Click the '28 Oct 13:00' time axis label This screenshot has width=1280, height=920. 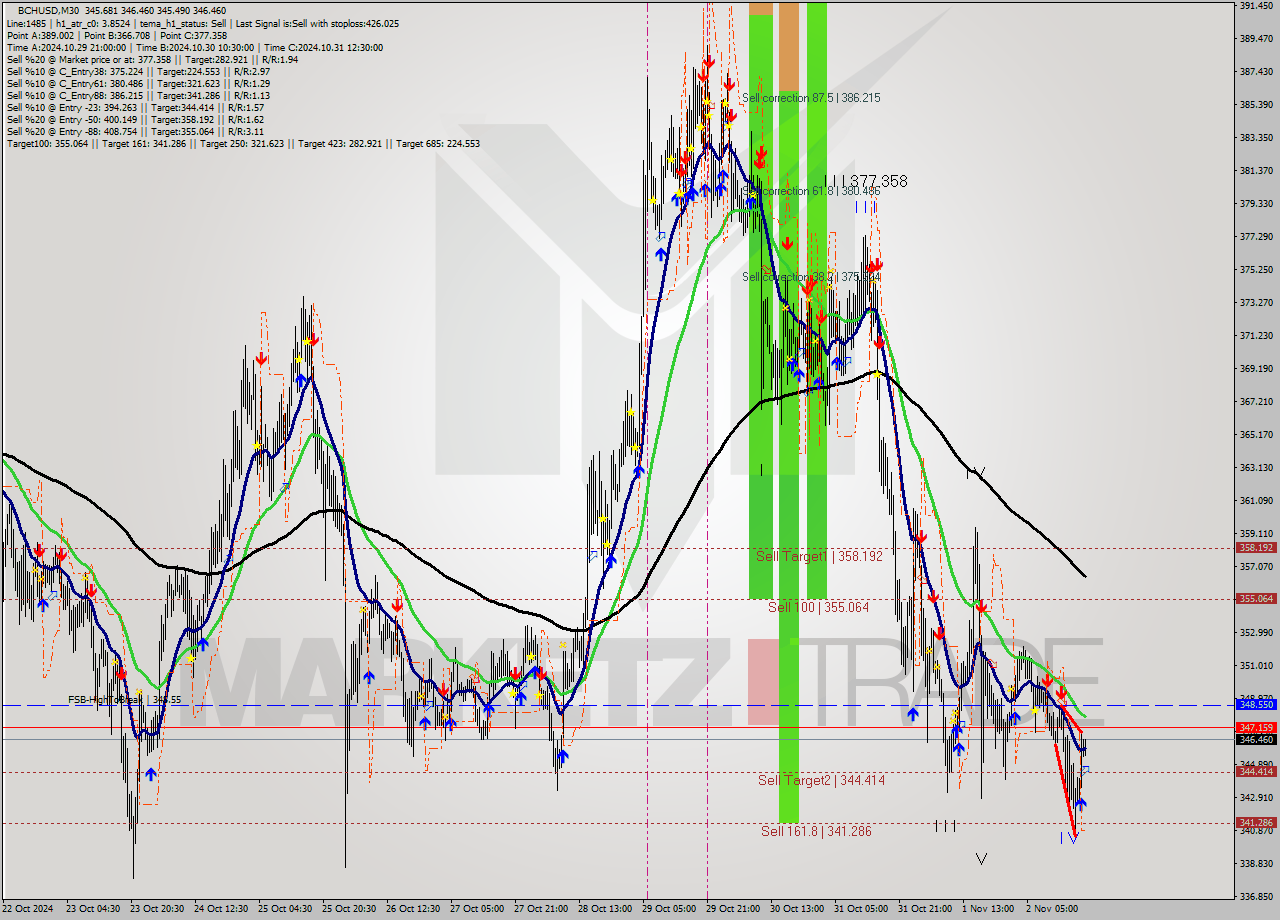coord(605,909)
